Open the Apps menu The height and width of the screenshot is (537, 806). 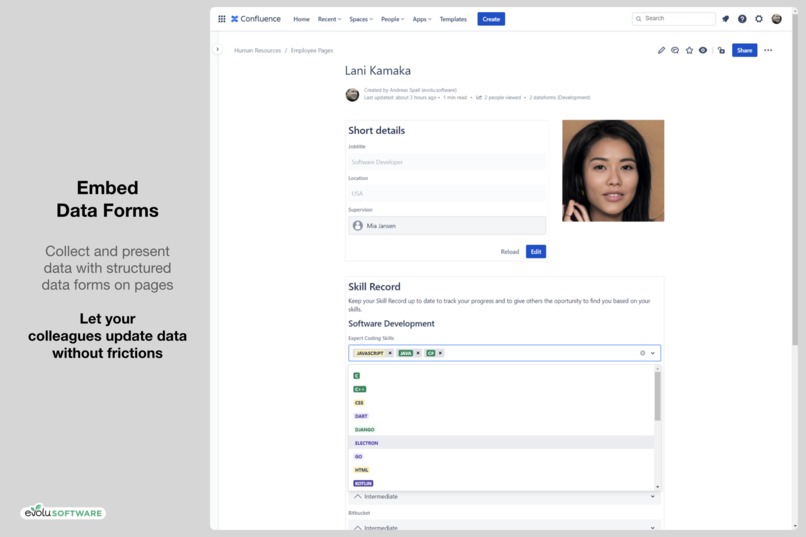click(422, 19)
